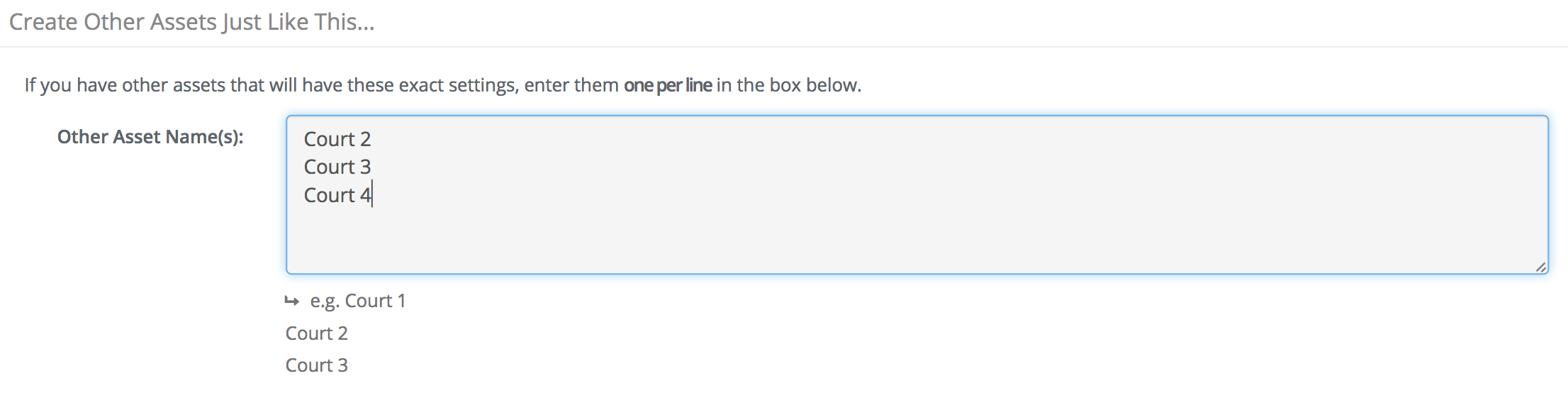Click the 'Other Asset Name(s):' field label
This screenshot has width=1568, height=420.
coord(150,136)
